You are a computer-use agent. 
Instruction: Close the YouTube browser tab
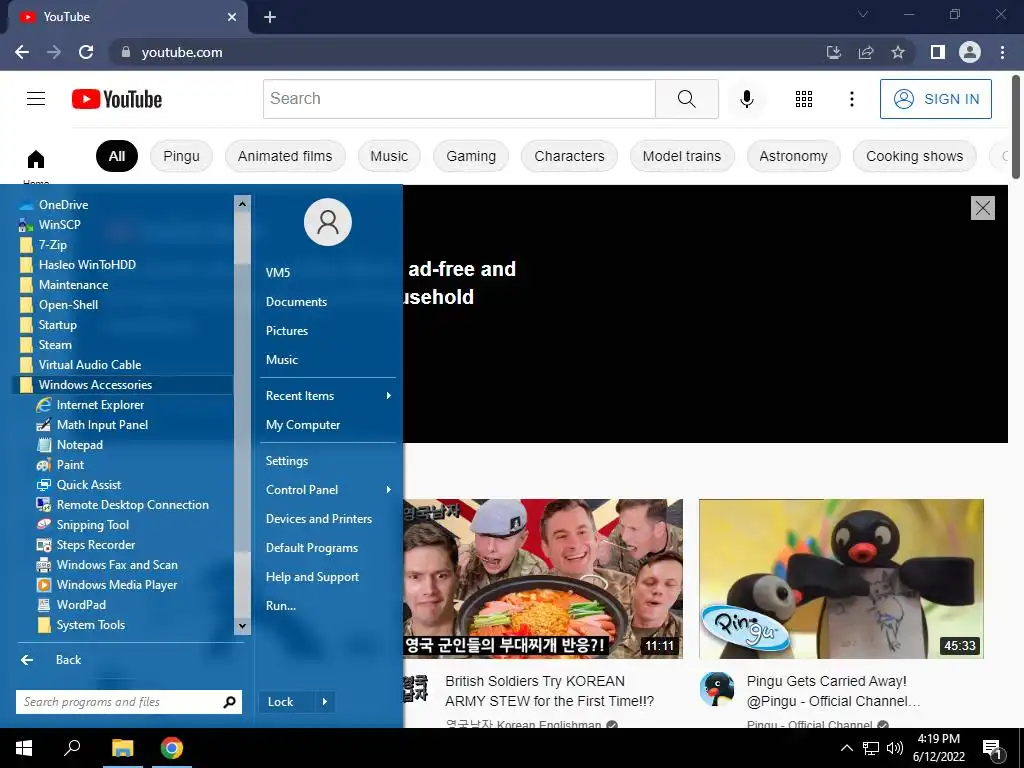(232, 17)
